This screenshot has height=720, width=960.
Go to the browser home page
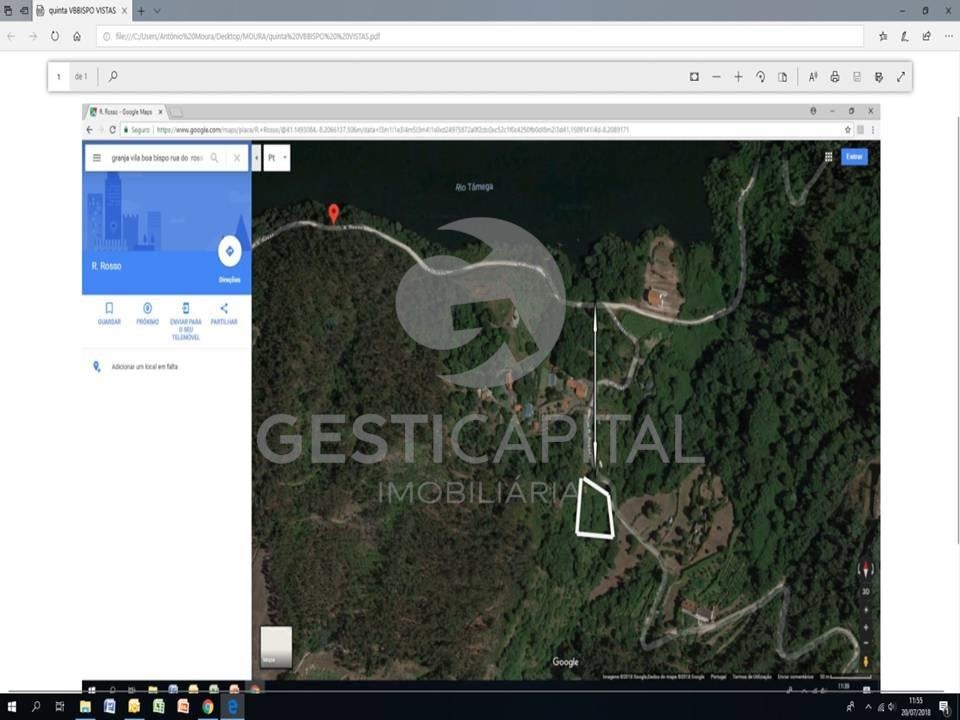click(77, 36)
